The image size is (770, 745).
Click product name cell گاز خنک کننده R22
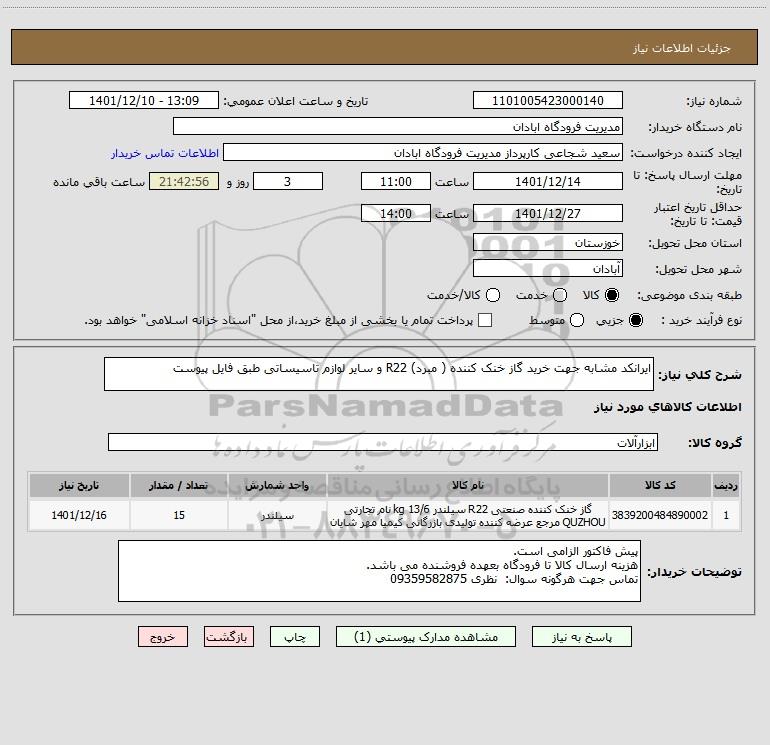point(468,515)
